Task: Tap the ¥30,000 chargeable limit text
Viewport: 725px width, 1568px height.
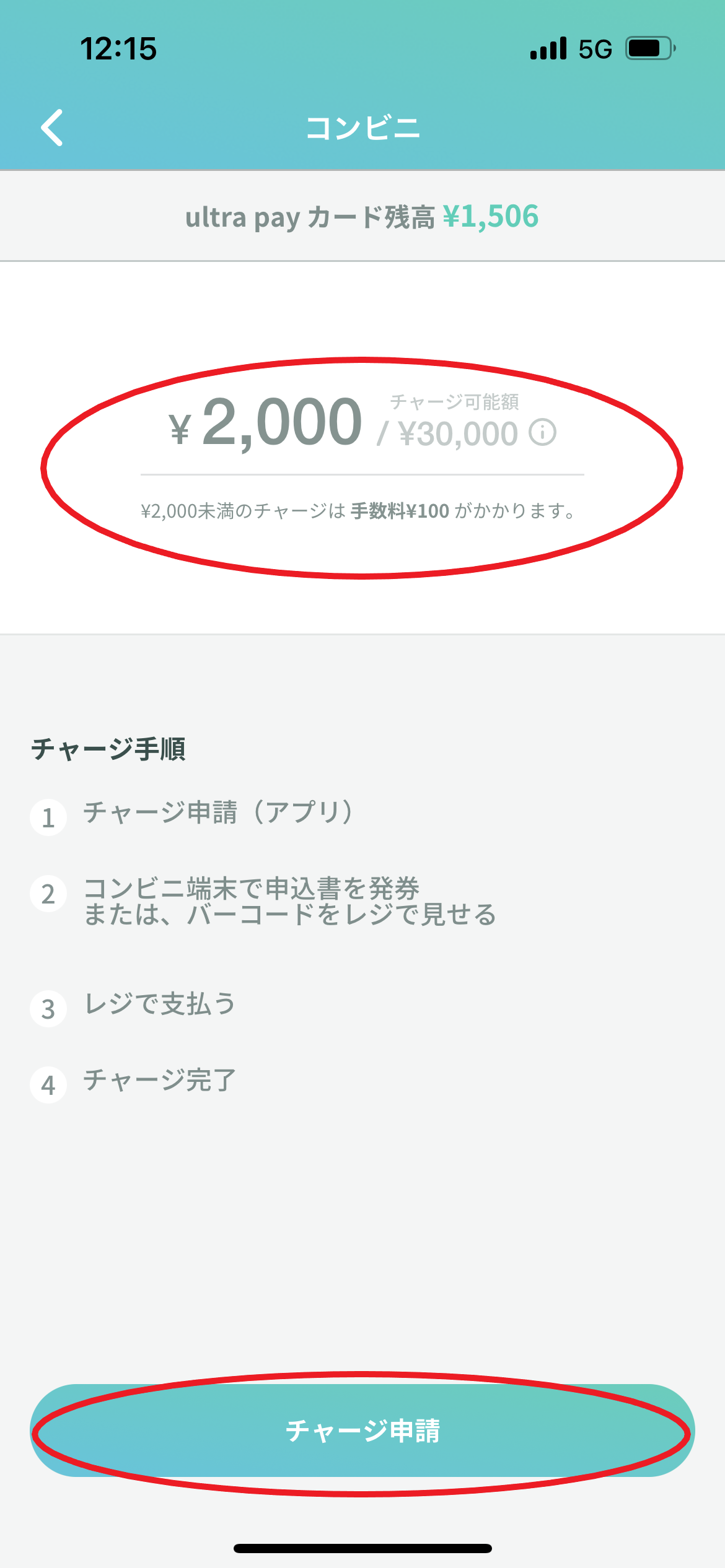Action: 458,433
